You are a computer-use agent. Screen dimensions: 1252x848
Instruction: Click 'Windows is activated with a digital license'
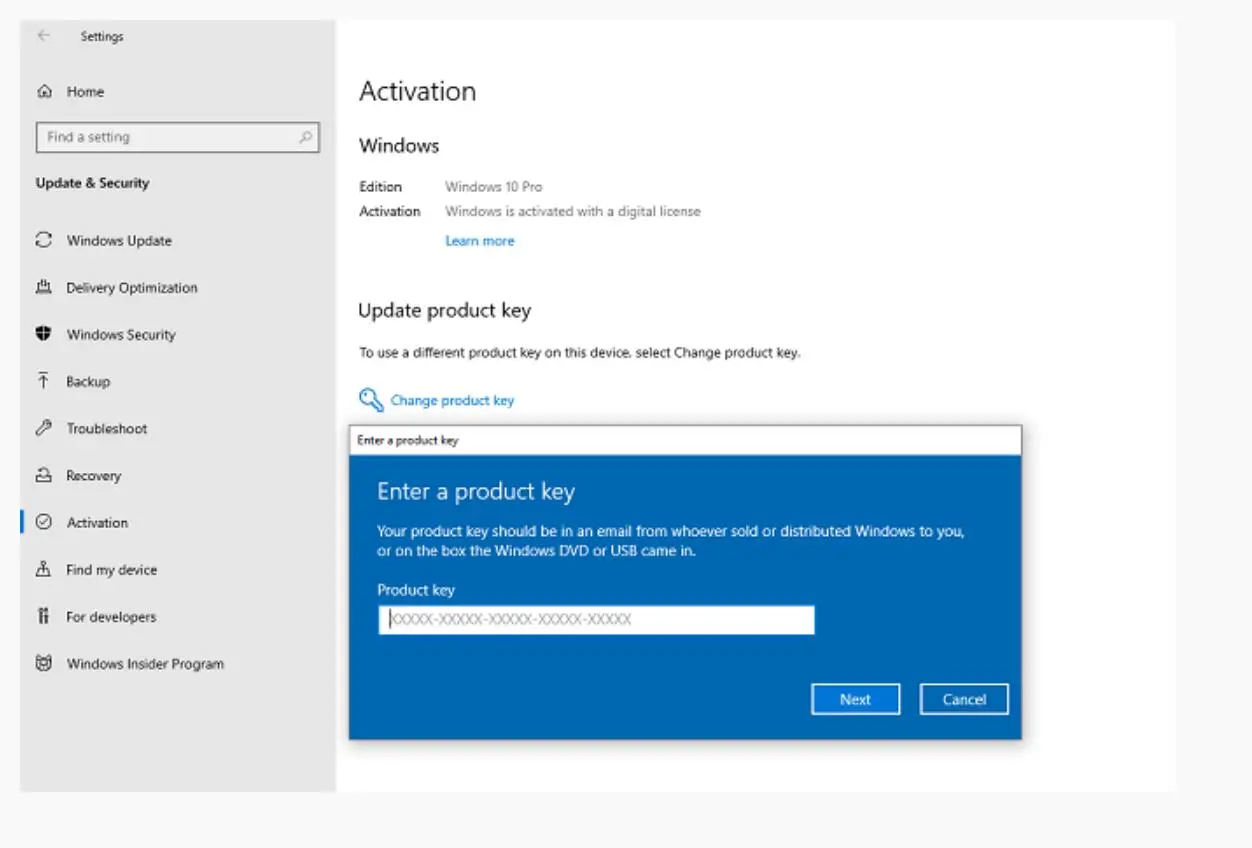573,211
